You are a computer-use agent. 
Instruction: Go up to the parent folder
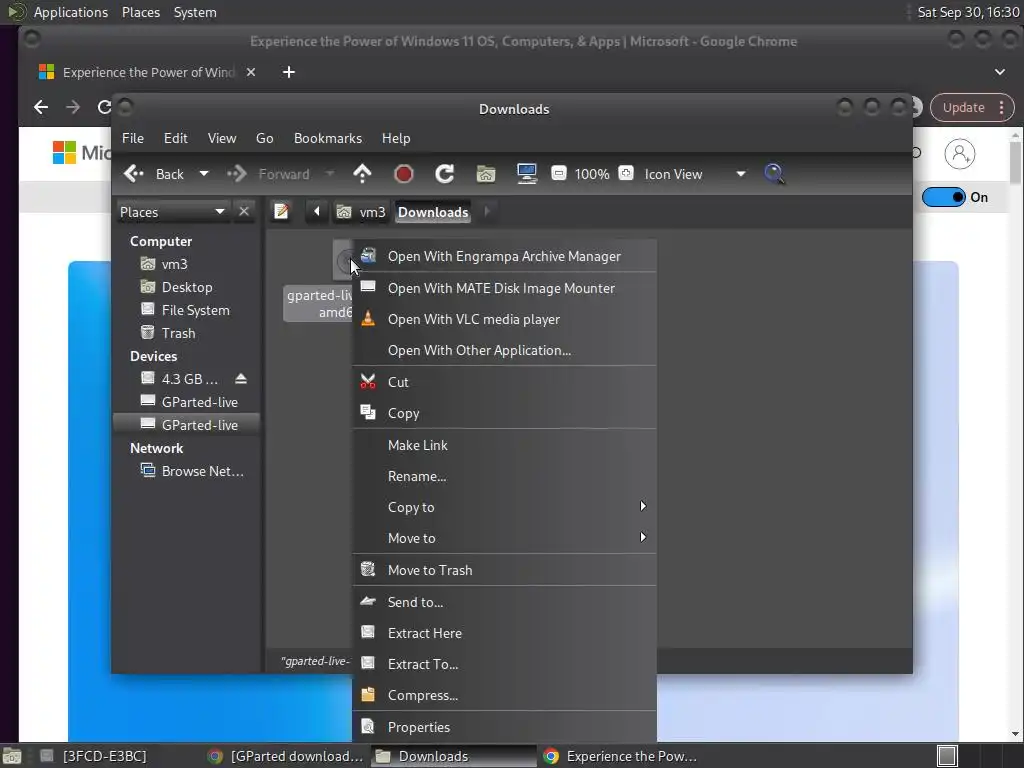[362, 174]
